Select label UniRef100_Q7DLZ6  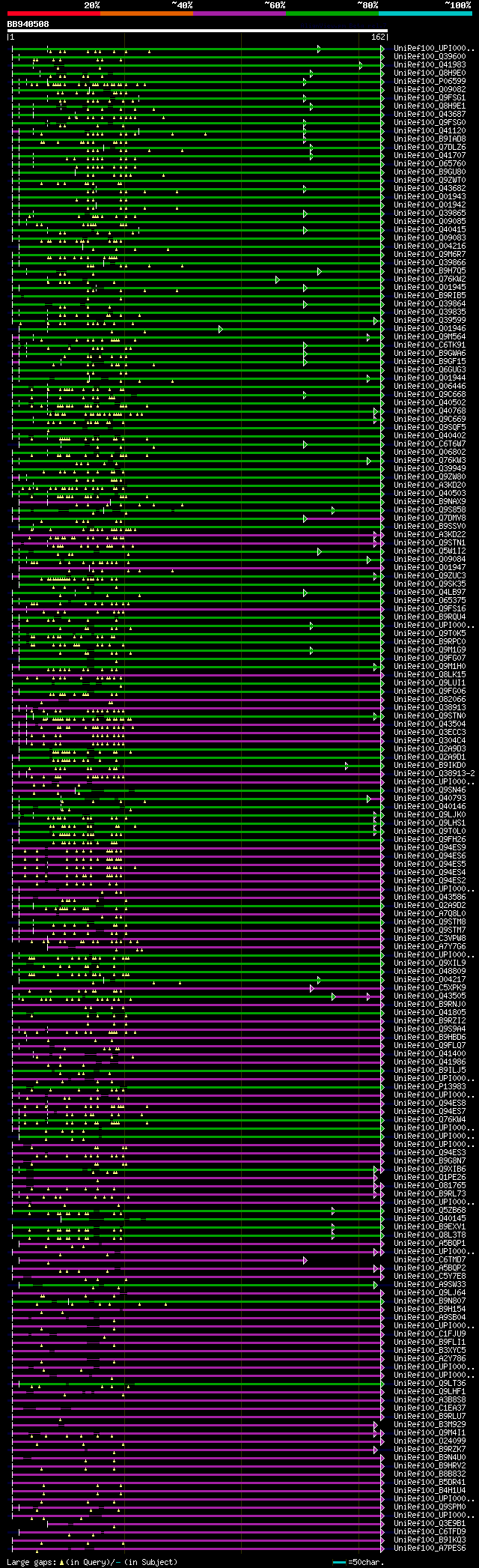[x=430, y=147]
